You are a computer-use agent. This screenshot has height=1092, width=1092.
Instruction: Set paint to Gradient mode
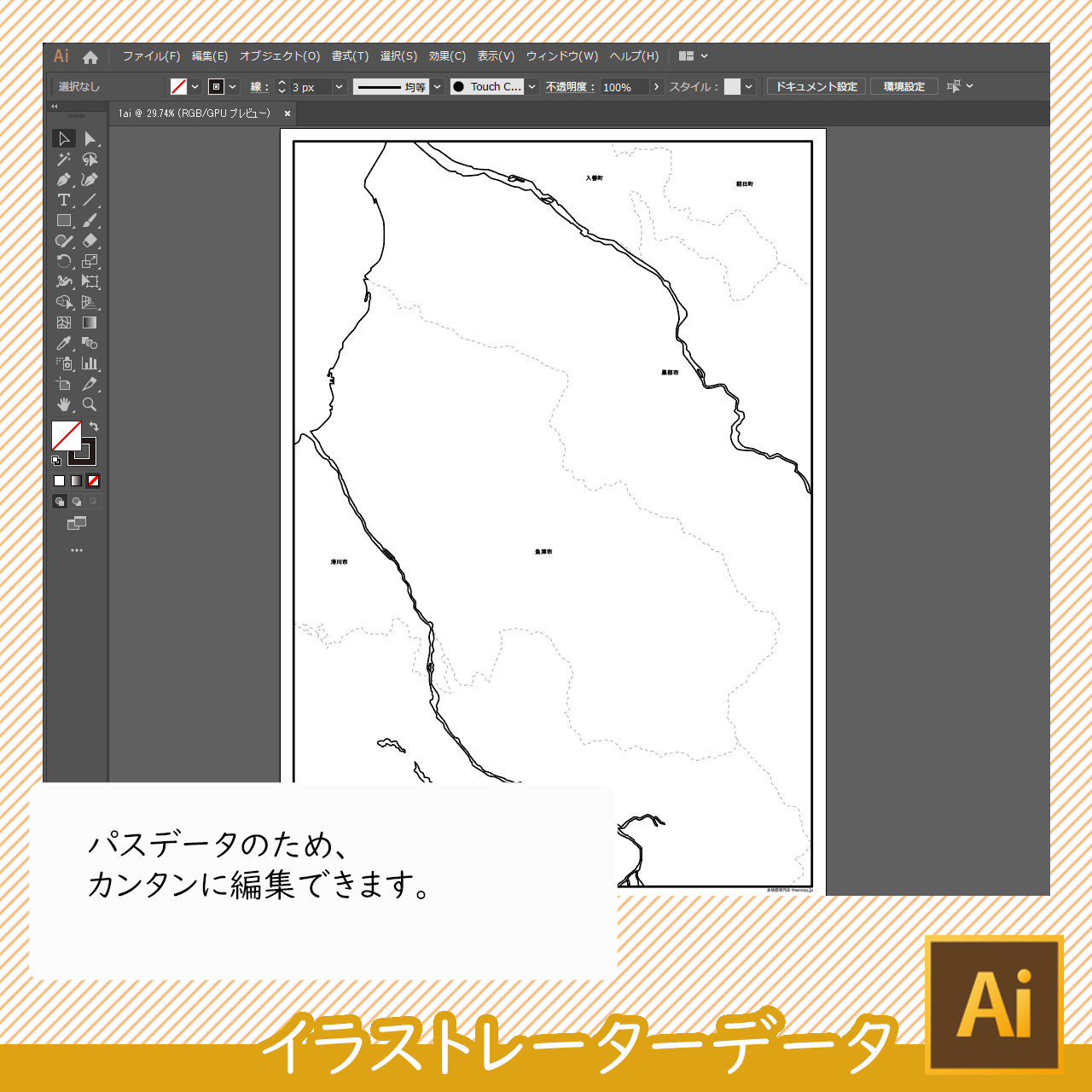(77, 481)
